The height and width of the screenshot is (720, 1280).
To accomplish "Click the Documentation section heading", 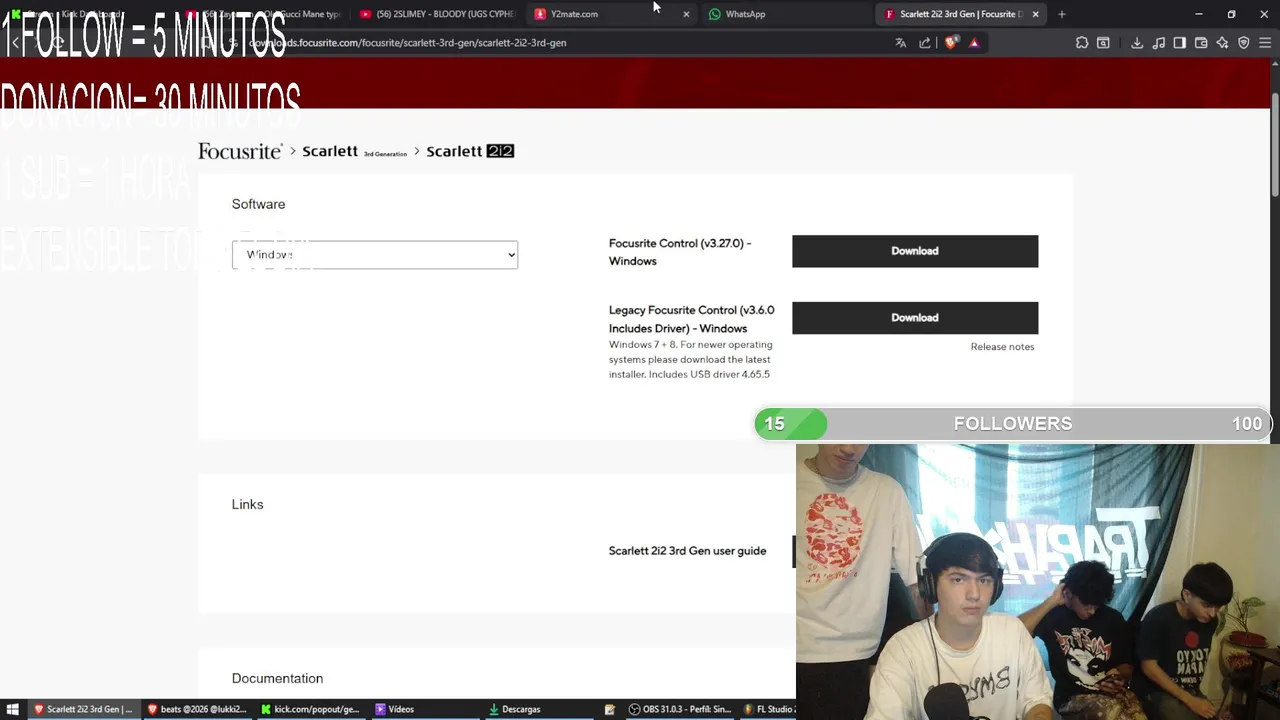I will 277,678.
